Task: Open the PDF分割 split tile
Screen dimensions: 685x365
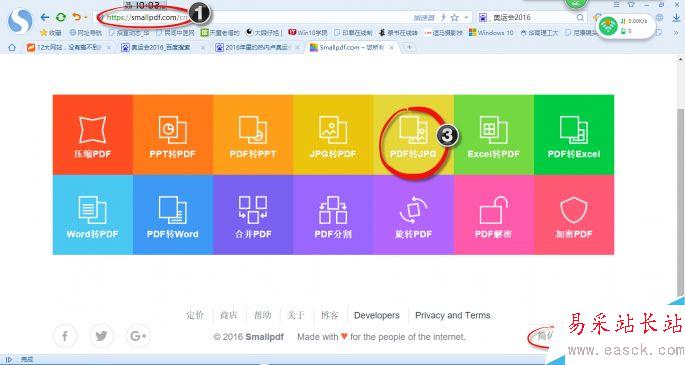Action: [333, 215]
